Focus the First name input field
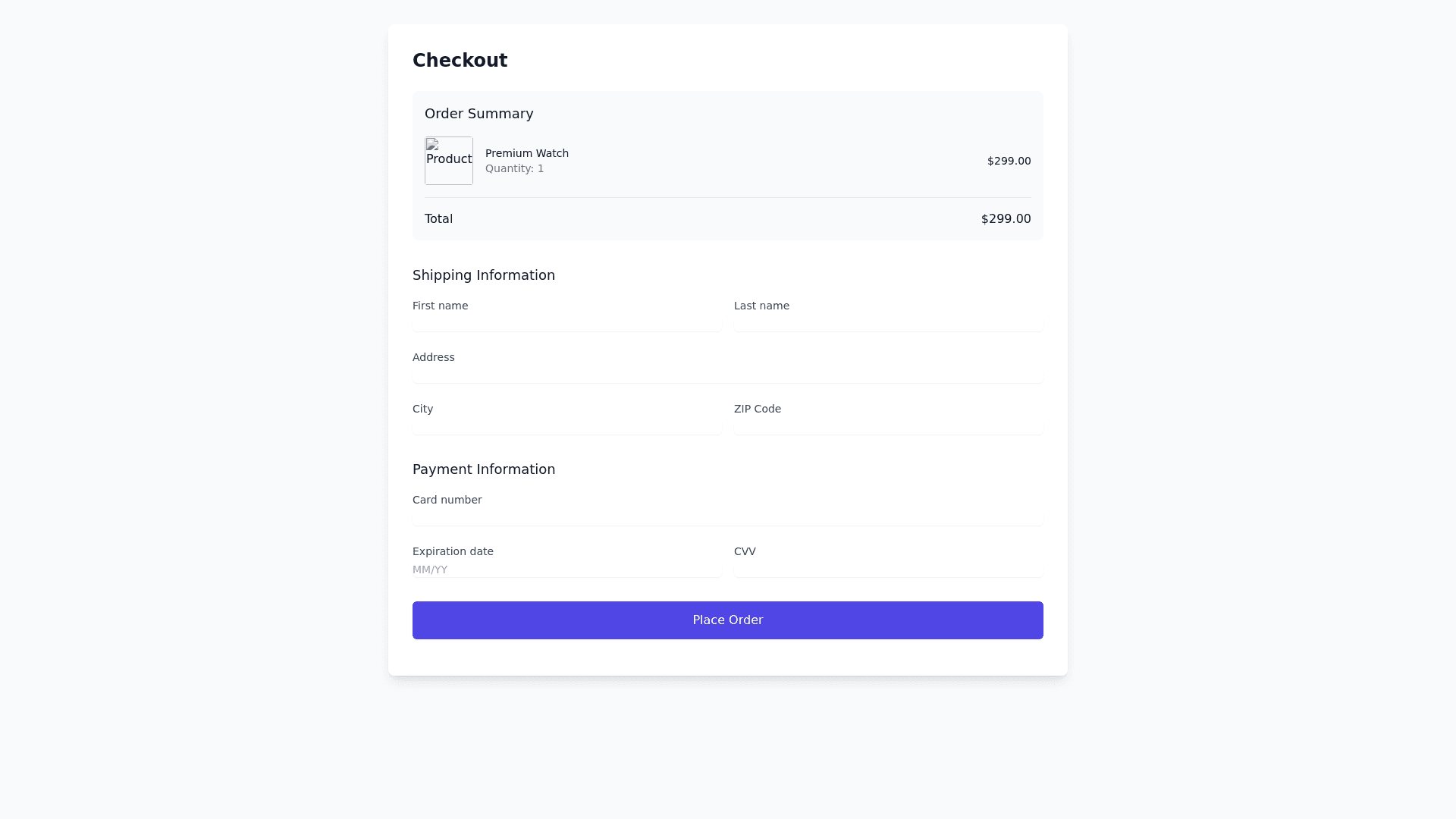Image resolution: width=1456 pixels, height=819 pixels. pyautogui.click(x=566, y=323)
